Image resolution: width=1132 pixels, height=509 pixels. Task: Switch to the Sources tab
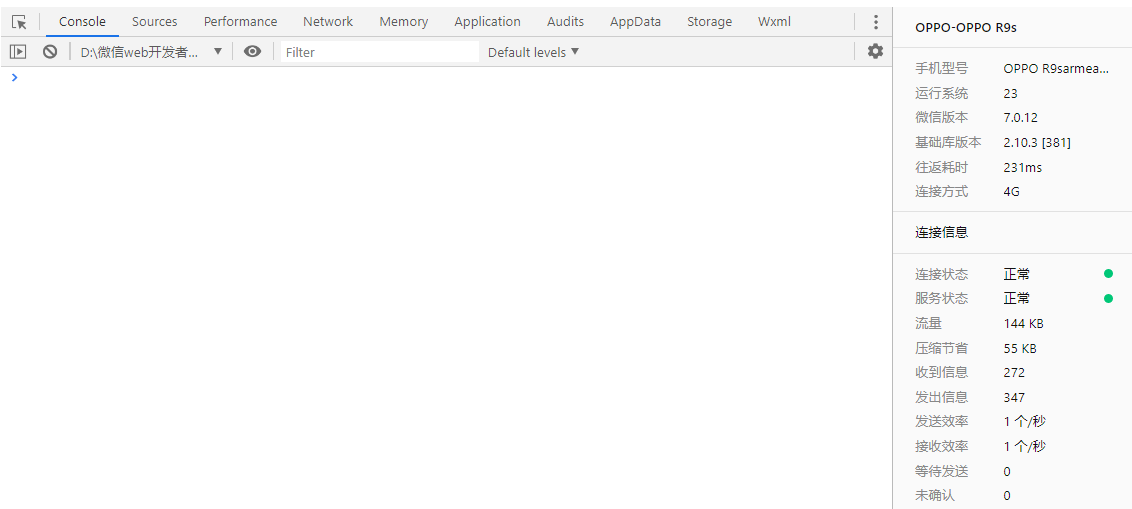[154, 22]
